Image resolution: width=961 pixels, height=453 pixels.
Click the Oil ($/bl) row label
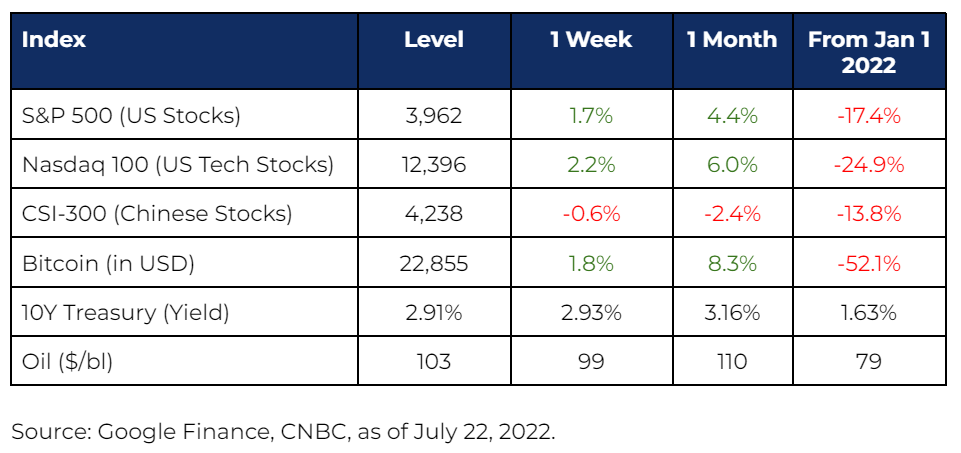tap(67, 361)
